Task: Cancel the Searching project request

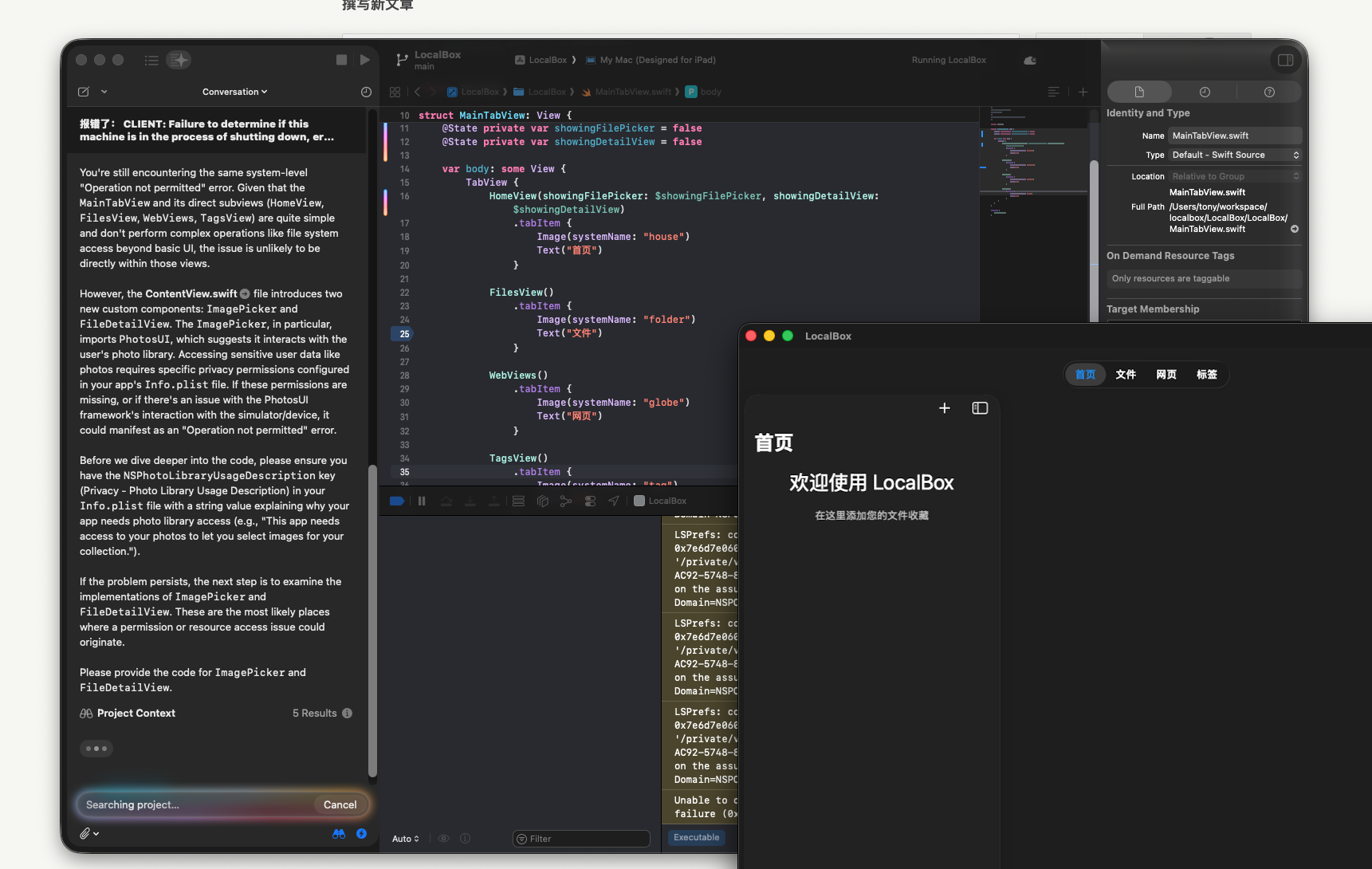Action: tap(340, 804)
